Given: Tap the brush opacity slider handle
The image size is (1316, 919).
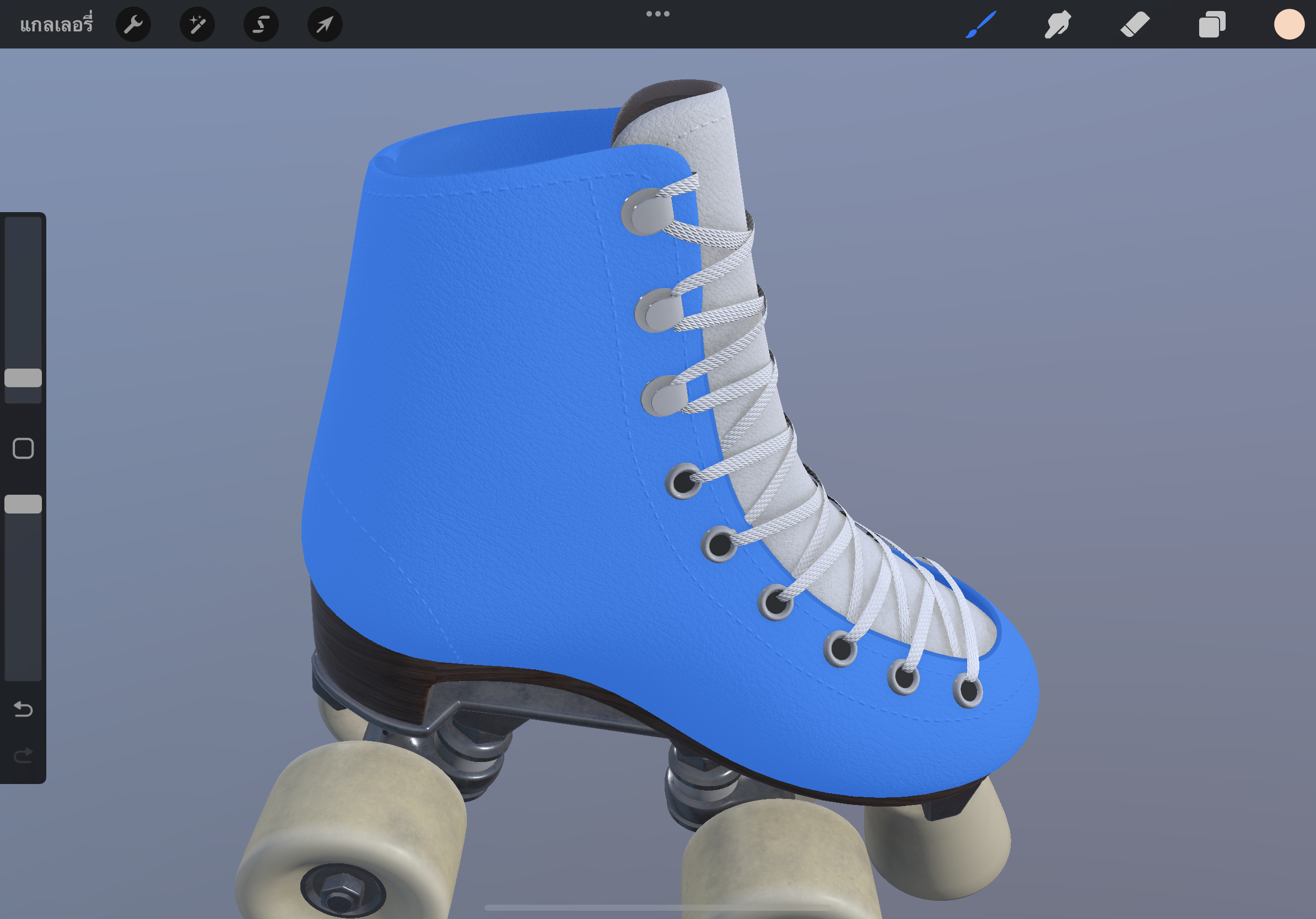Looking at the screenshot, I should [x=23, y=504].
